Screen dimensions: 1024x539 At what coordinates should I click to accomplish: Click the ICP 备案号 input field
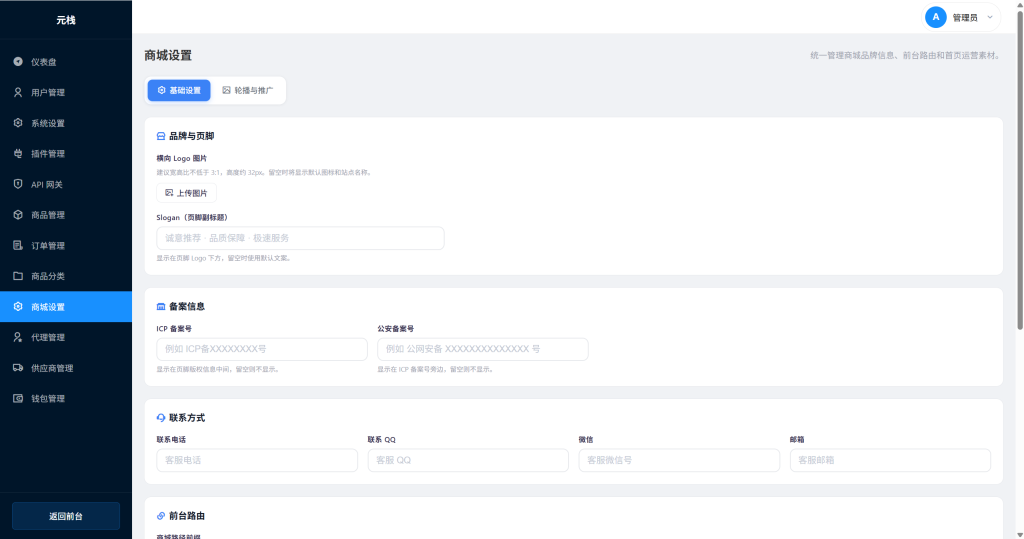[262, 349]
